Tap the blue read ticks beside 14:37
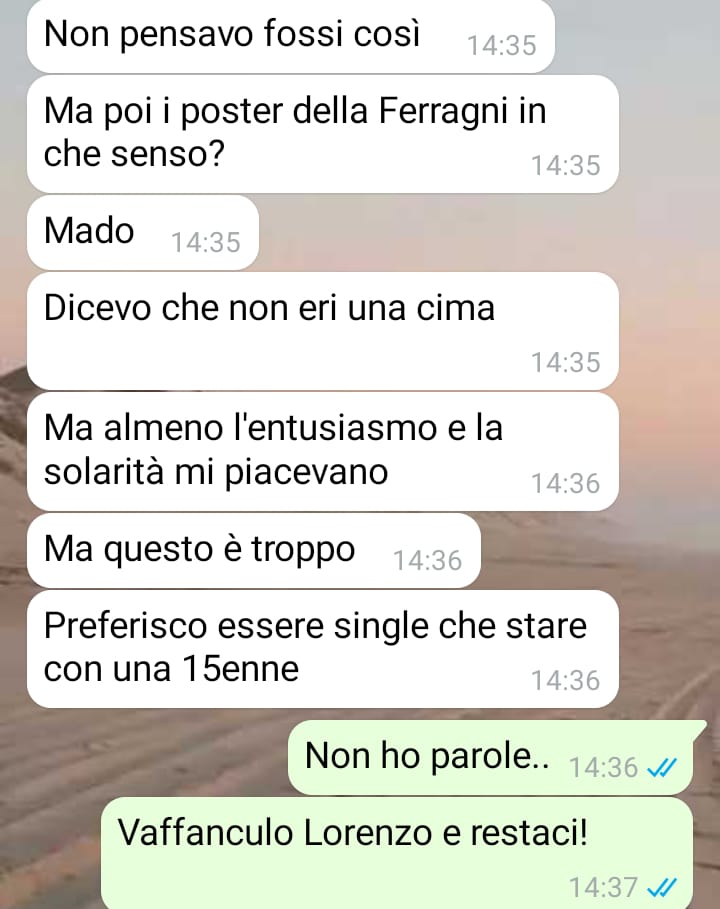 [662, 888]
